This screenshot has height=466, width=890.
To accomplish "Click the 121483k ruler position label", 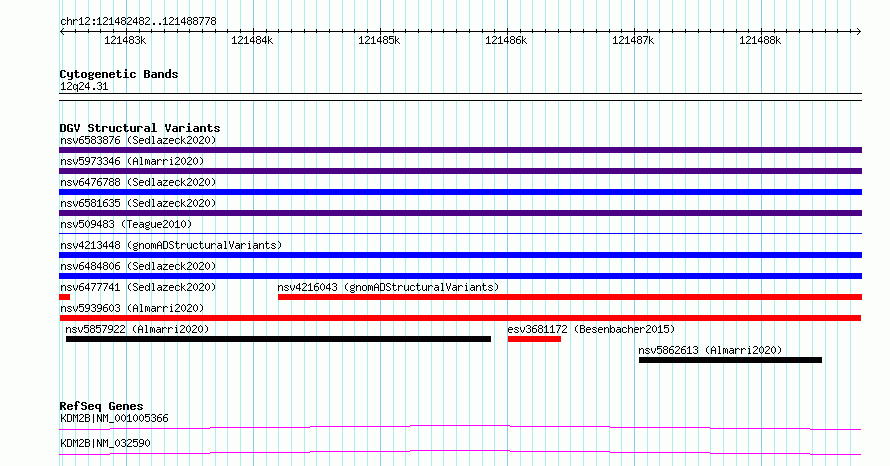I will pos(125,41).
